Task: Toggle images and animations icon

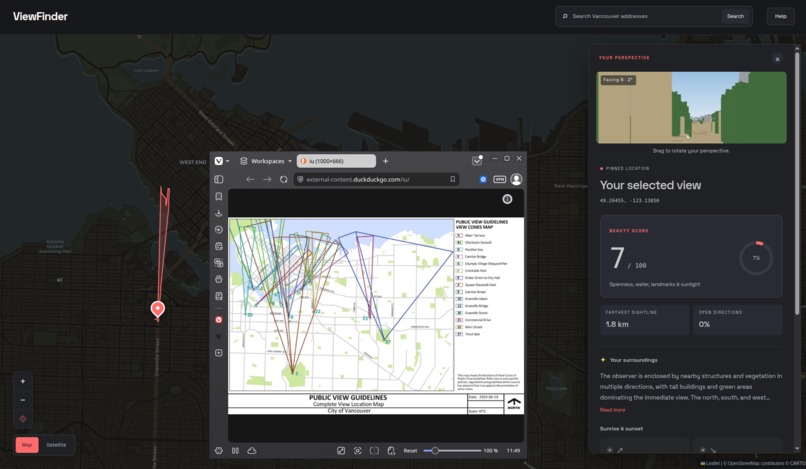Action: tap(341, 450)
